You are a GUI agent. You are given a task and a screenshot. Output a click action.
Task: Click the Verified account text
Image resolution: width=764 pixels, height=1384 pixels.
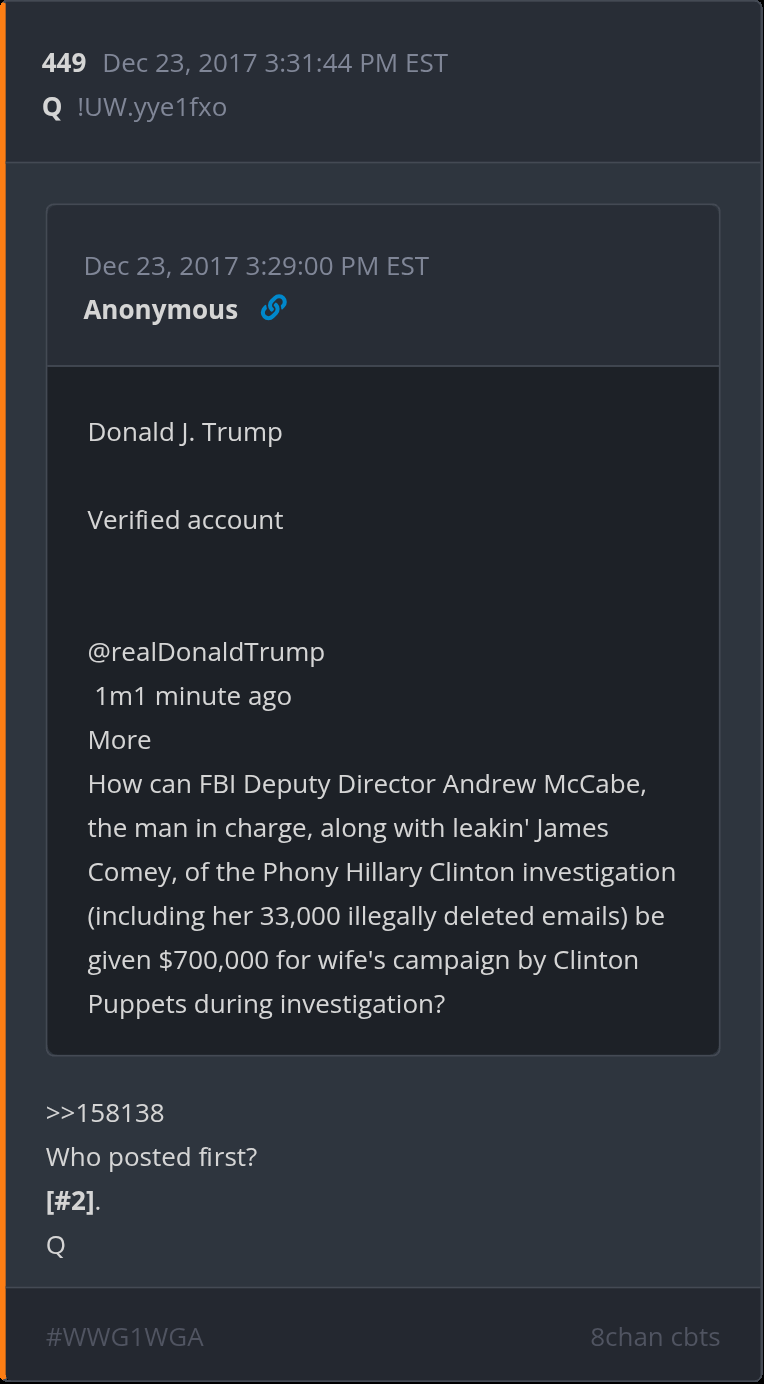(185, 520)
